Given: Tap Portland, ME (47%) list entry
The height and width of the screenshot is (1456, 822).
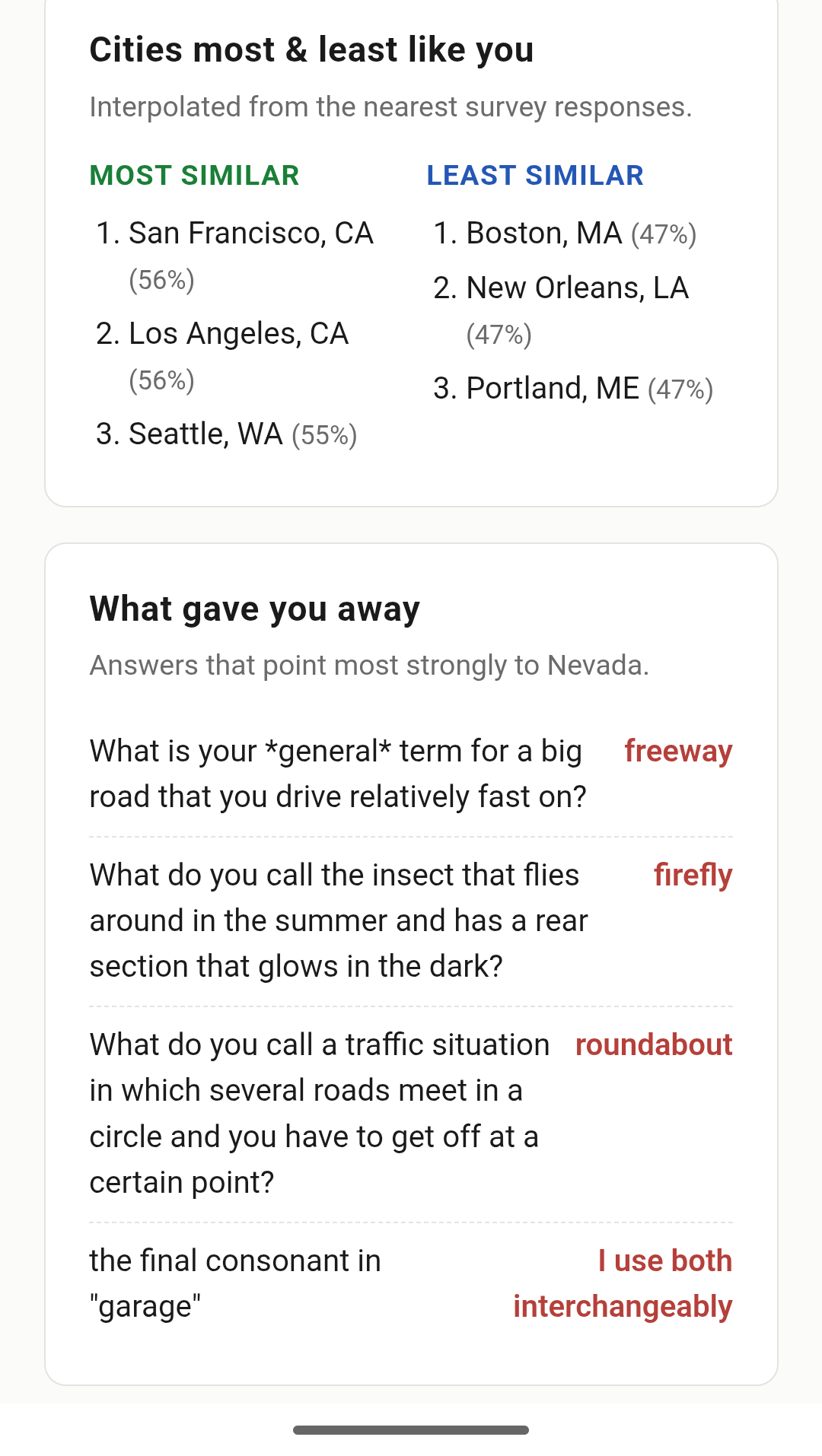Looking at the screenshot, I should [x=574, y=389].
